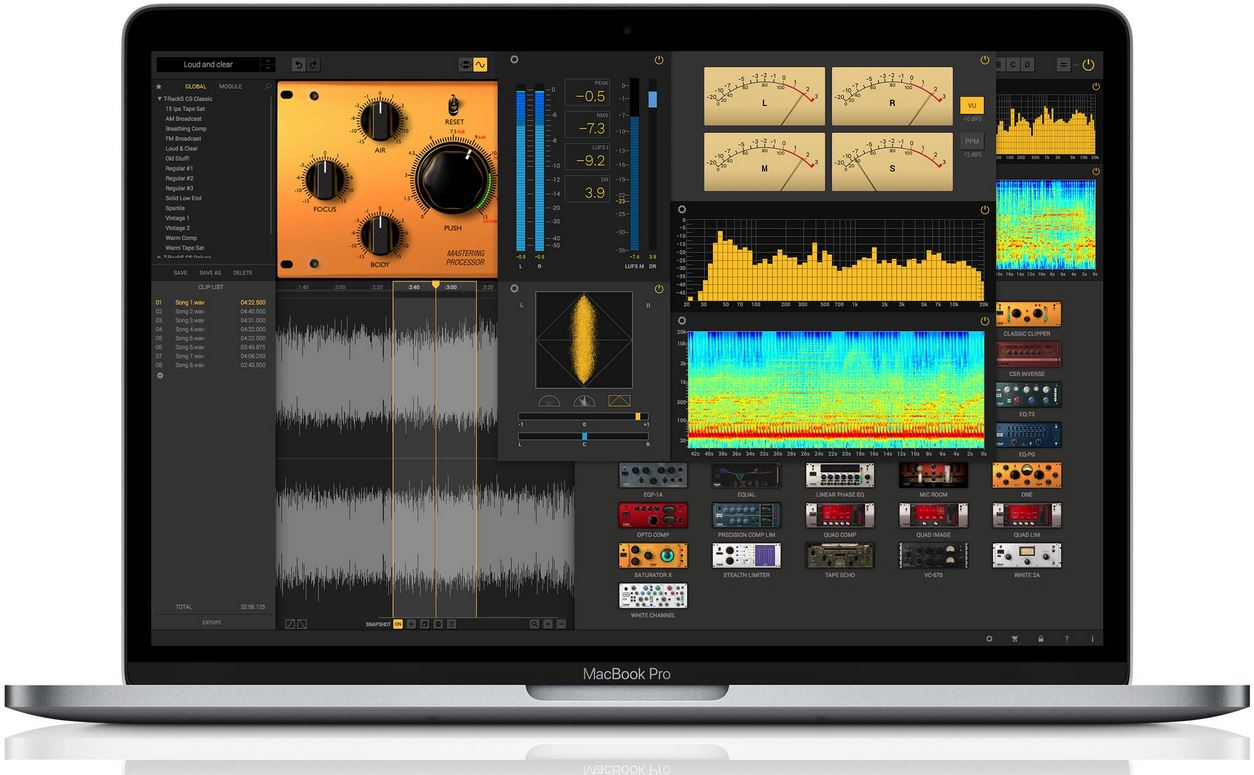This screenshot has width=1254, height=775.
Task: Click the redo arrow button
Action: pyautogui.click(x=313, y=64)
